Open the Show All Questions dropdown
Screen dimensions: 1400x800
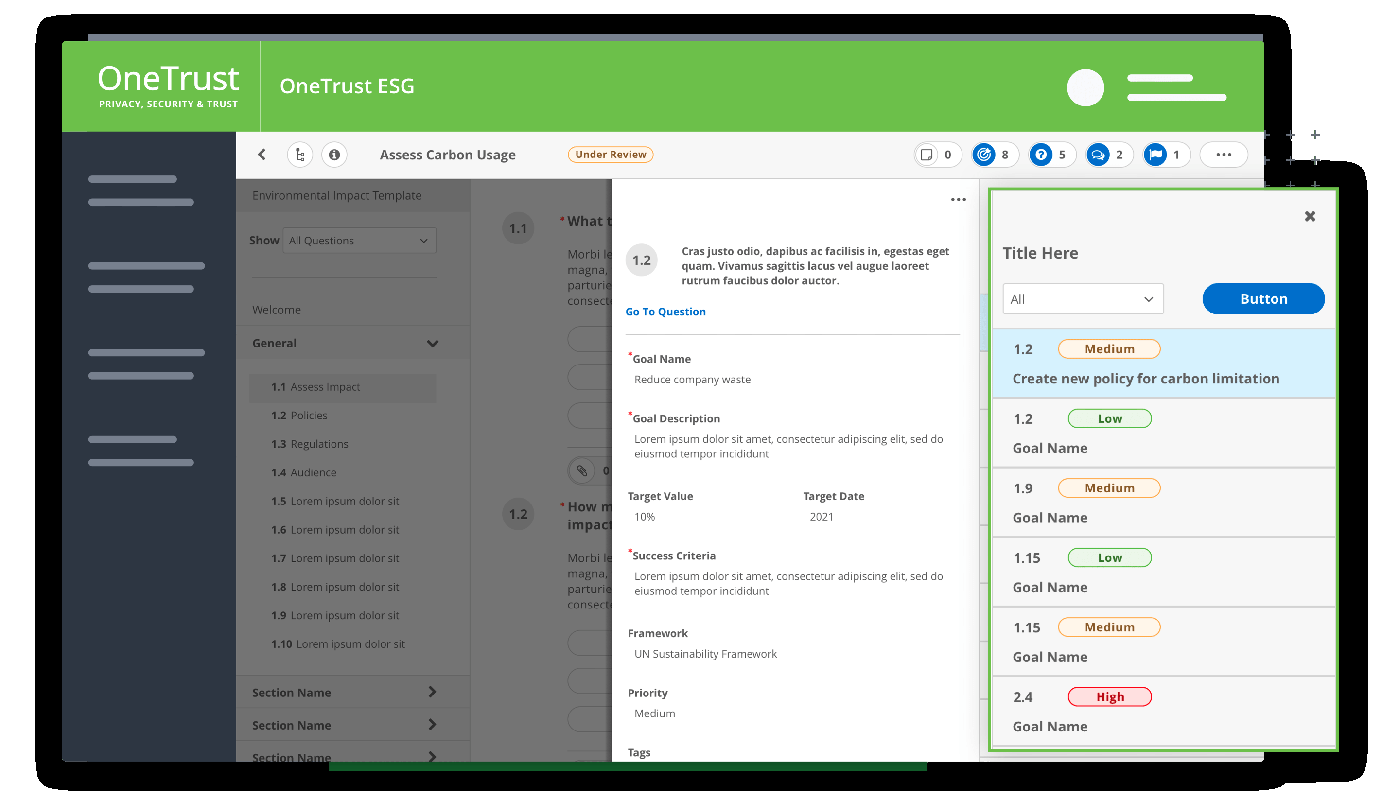(x=359, y=240)
